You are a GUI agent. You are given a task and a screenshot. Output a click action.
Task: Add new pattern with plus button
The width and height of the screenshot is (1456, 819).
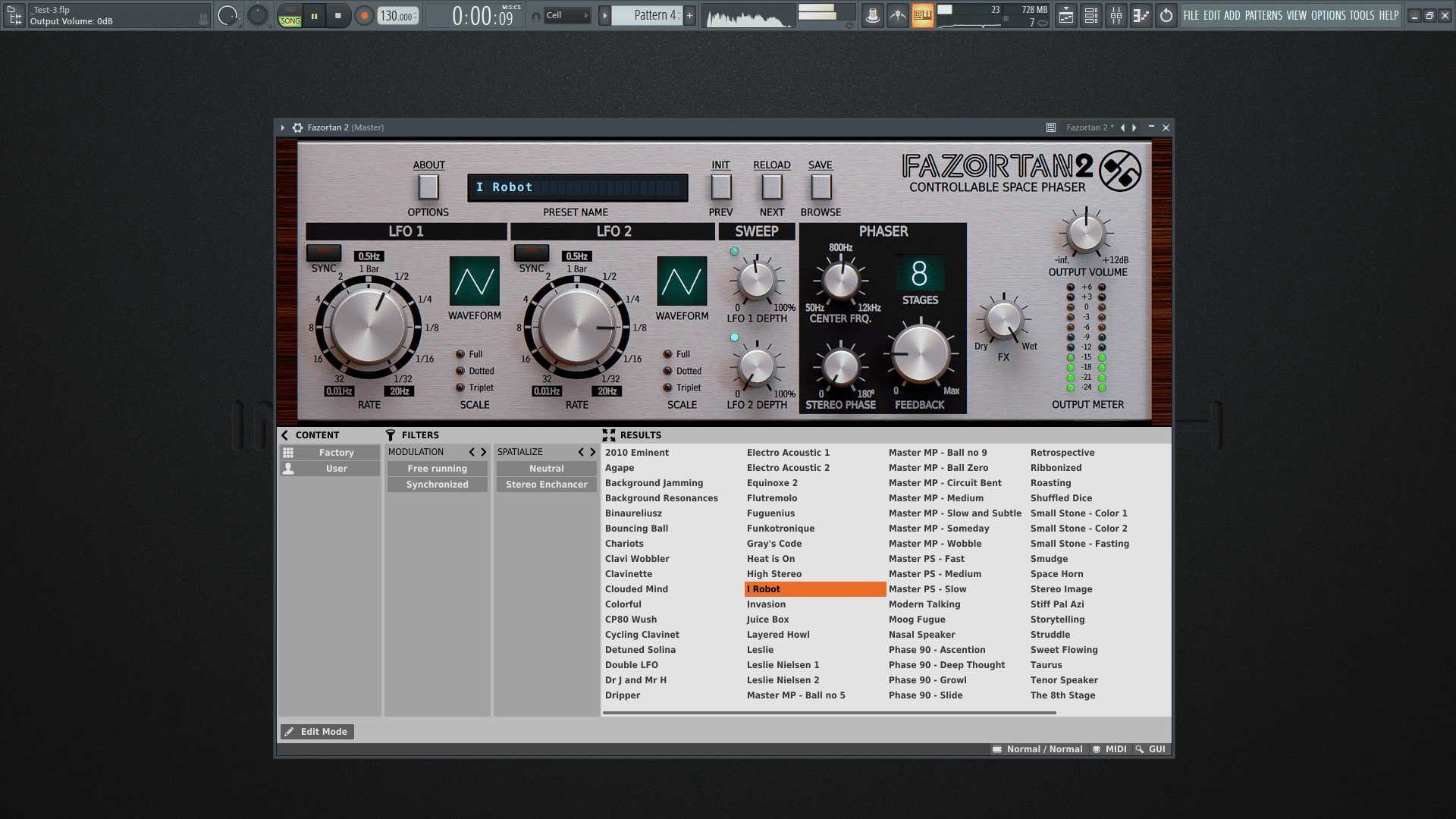tap(689, 15)
